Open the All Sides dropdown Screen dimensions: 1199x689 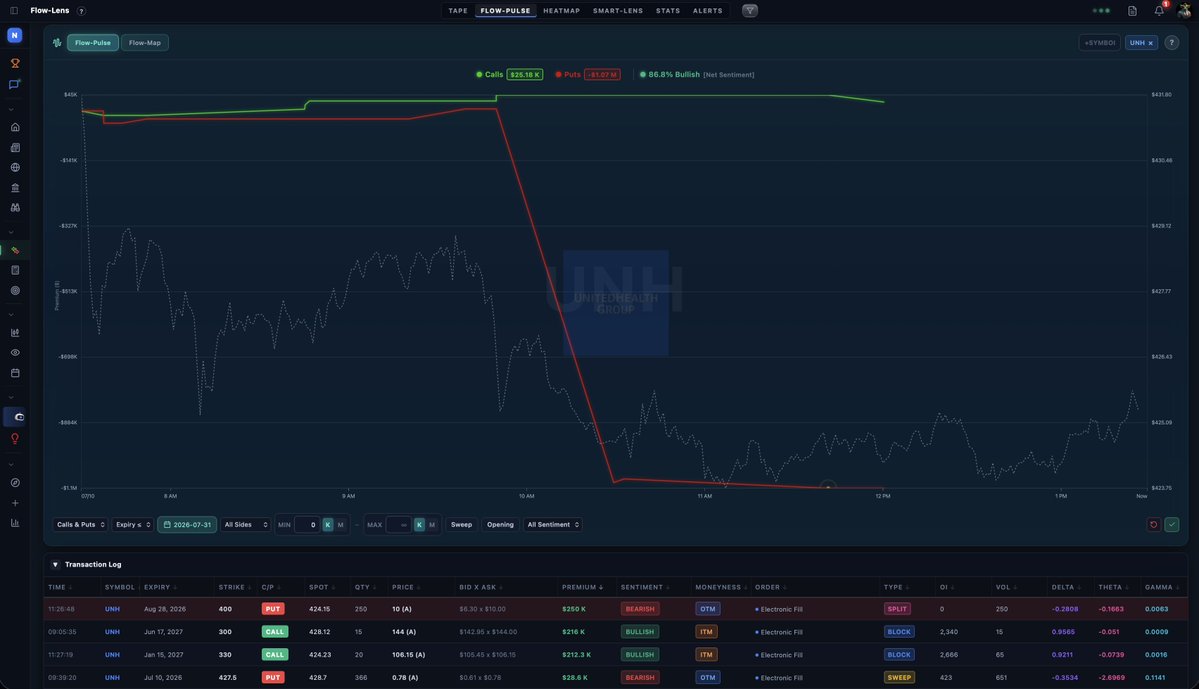(x=245, y=525)
